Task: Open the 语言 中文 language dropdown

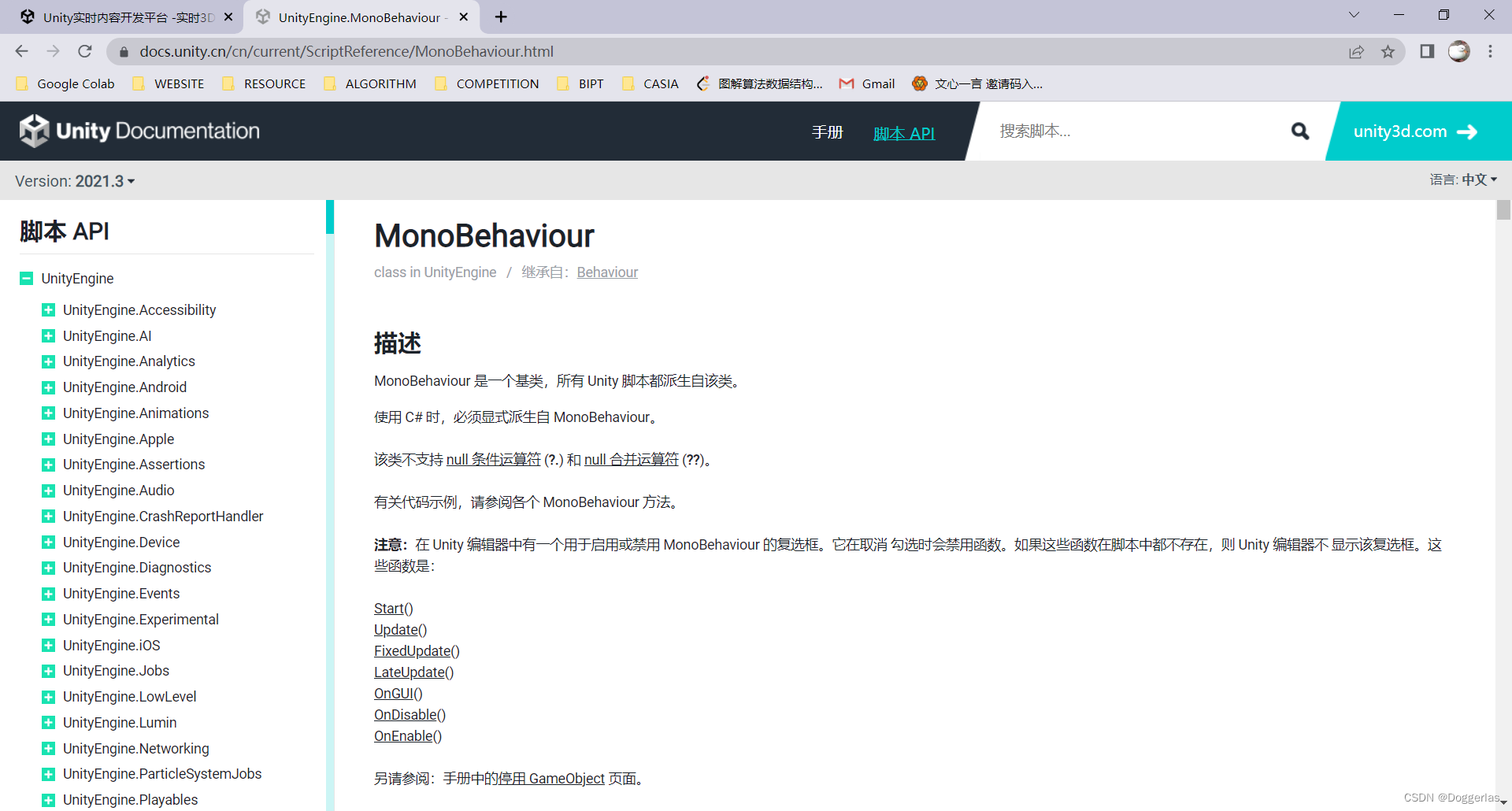Action: [1463, 180]
